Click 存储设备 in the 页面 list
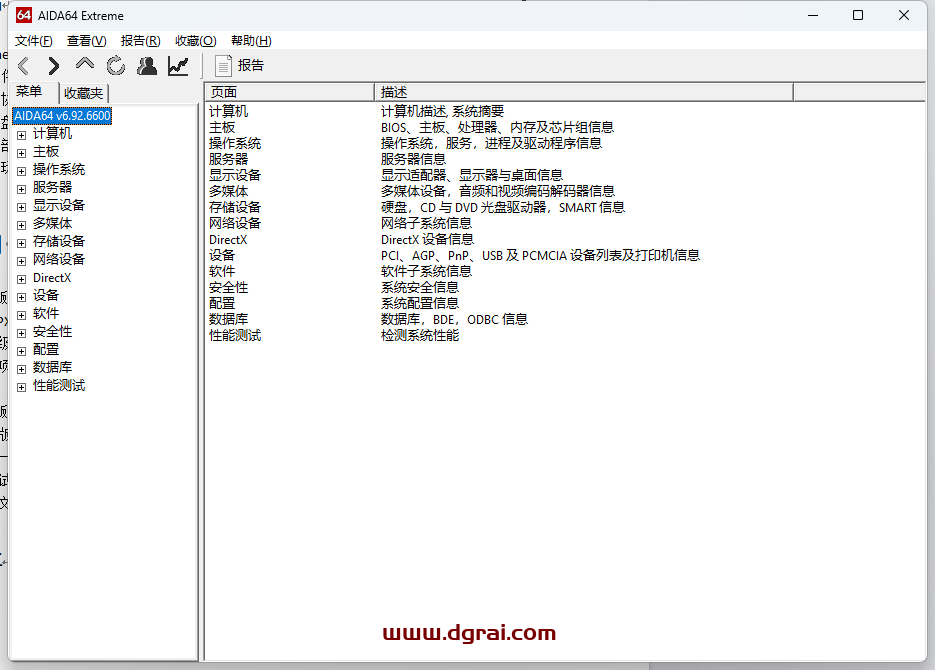Image resolution: width=935 pixels, height=670 pixels. 235,207
